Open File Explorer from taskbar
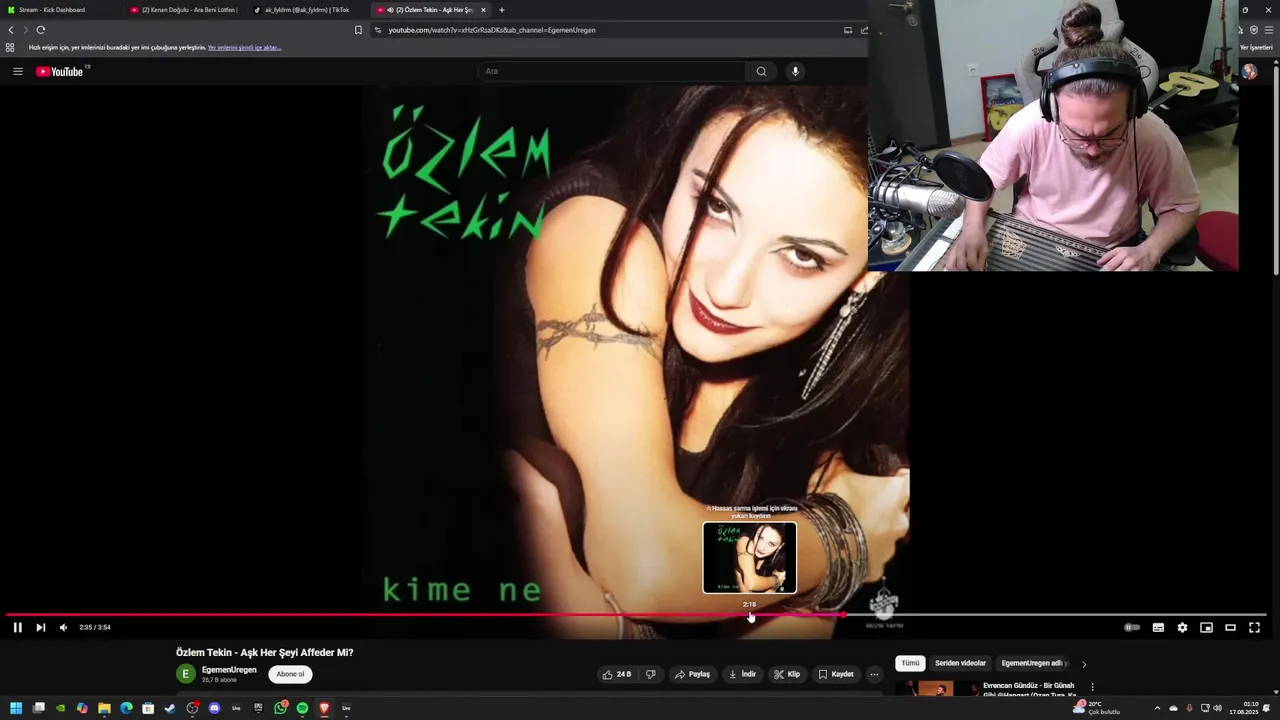Screen dimensions: 1280x720 coord(104,708)
